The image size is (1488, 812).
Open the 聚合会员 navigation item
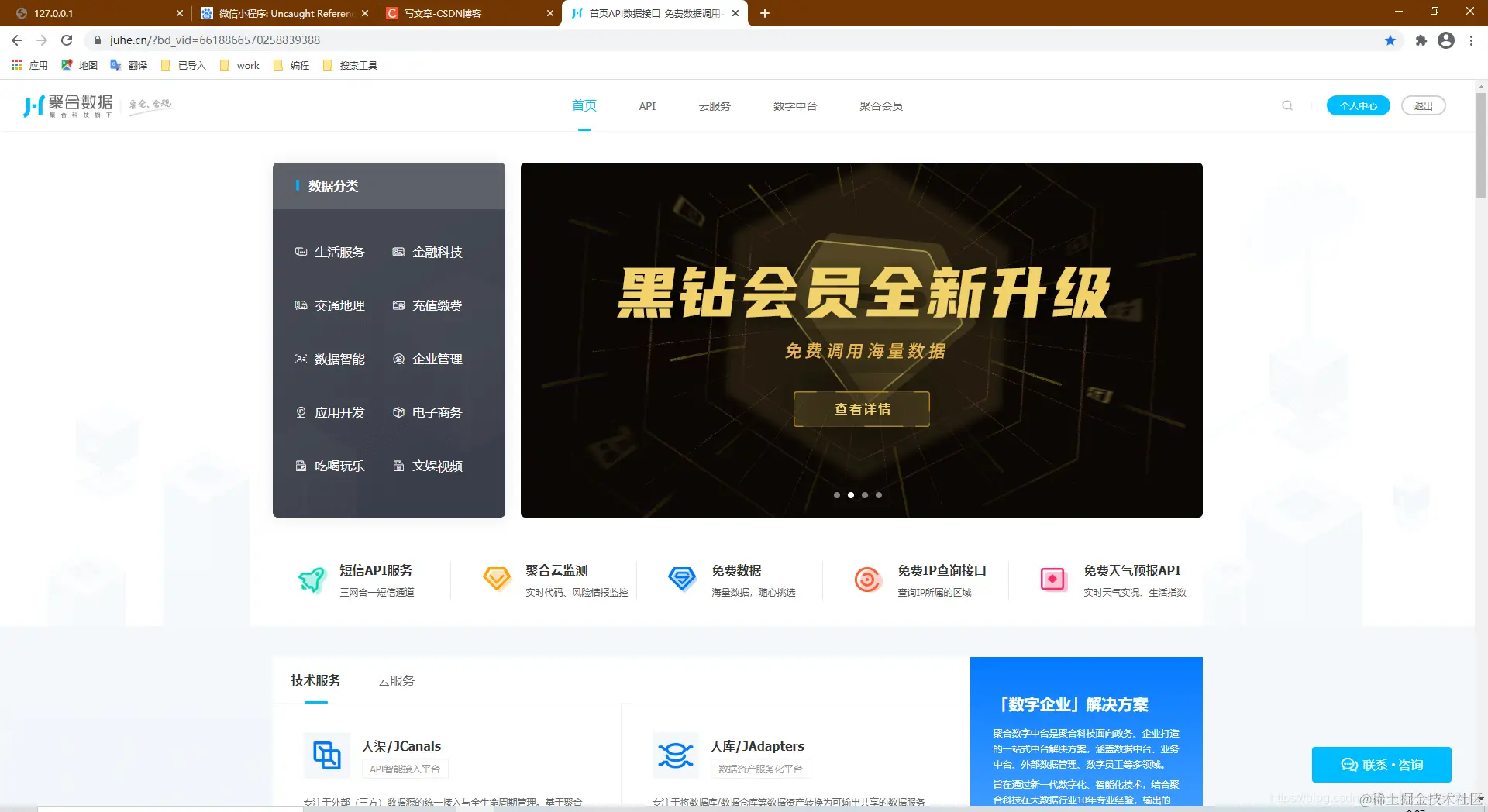tap(881, 106)
